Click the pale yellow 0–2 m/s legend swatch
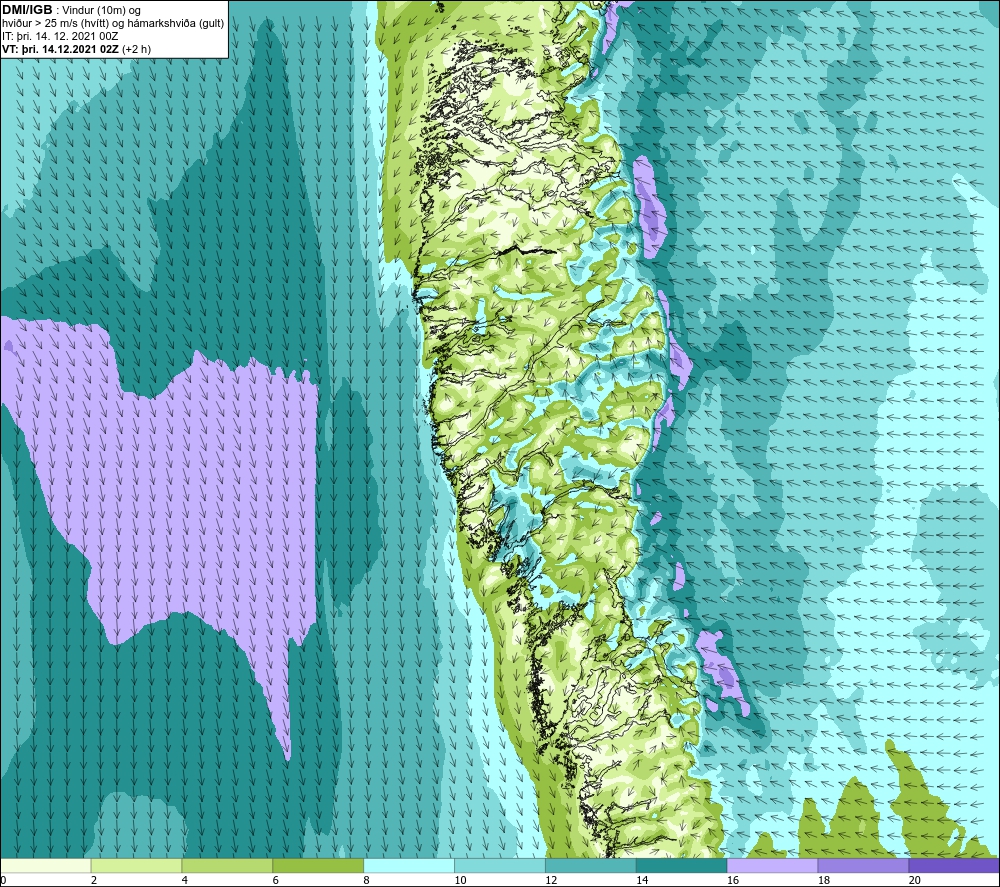This screenshot has height=887, width=1000. [x=46, y=865]
